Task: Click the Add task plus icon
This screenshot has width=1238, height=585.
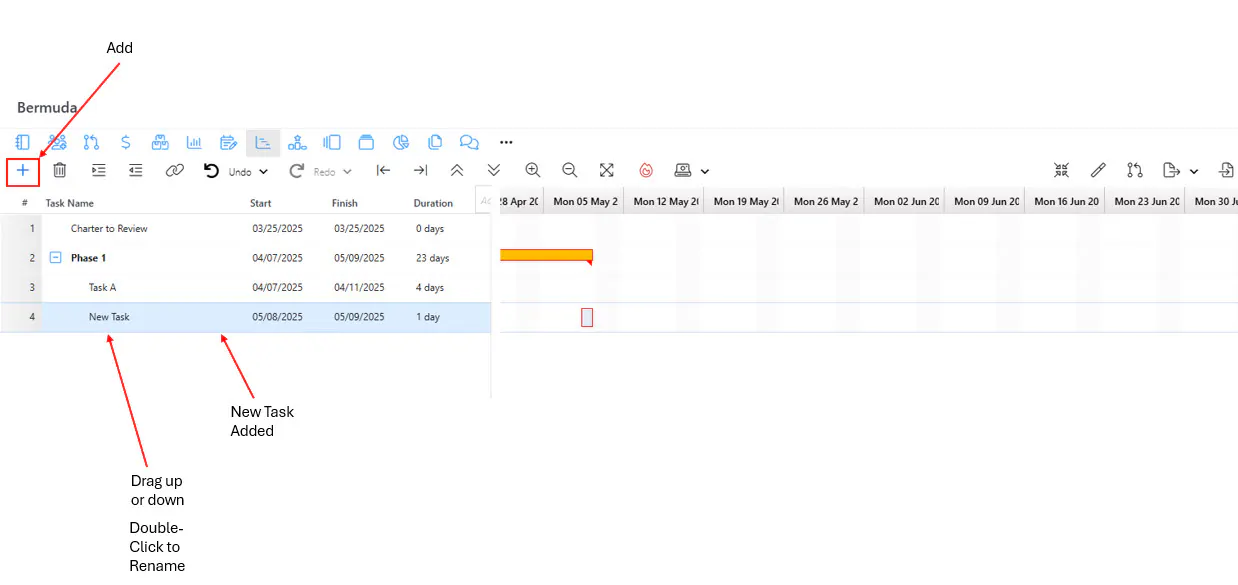Action: click(23, 171)
